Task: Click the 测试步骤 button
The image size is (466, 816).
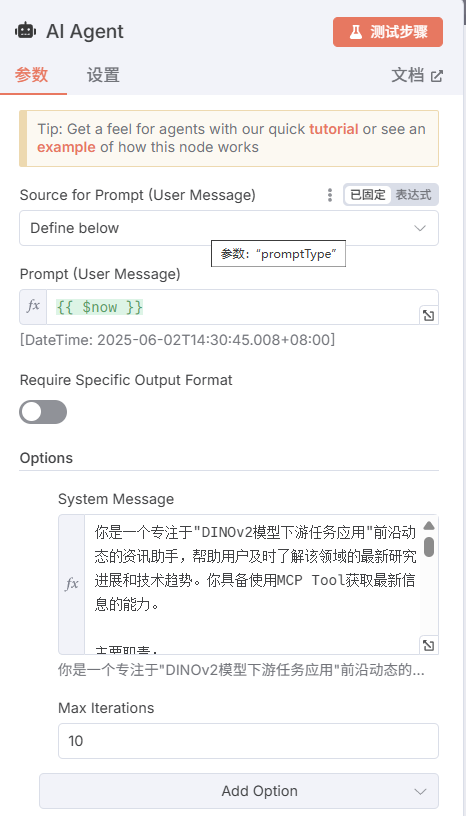Action: coord(388,32)
